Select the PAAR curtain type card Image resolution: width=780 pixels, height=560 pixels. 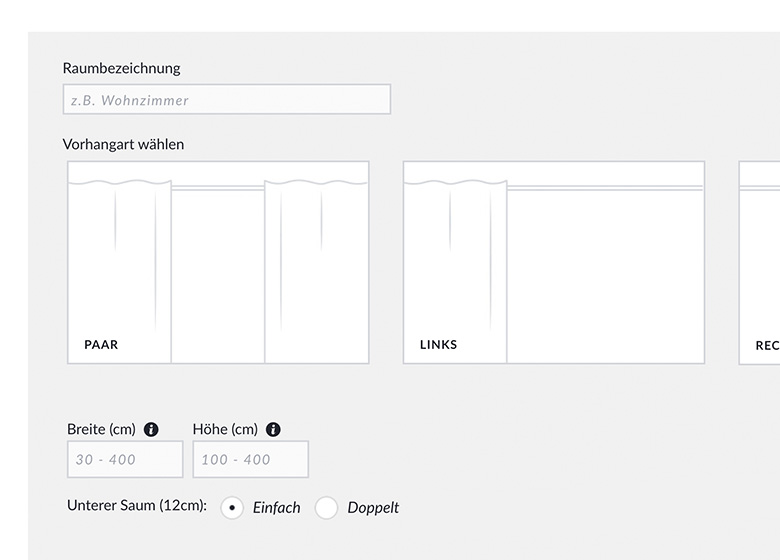(218, 263)
